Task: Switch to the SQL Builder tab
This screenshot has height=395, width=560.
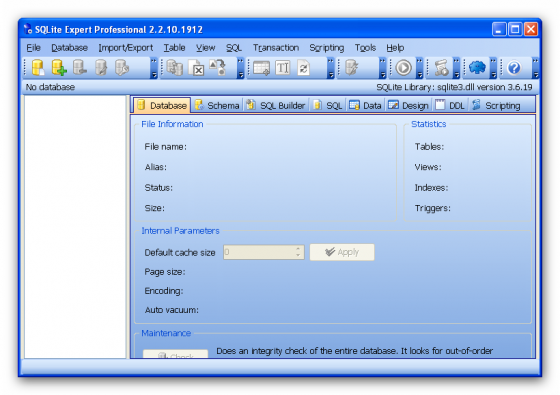Action: click(276, 105)
